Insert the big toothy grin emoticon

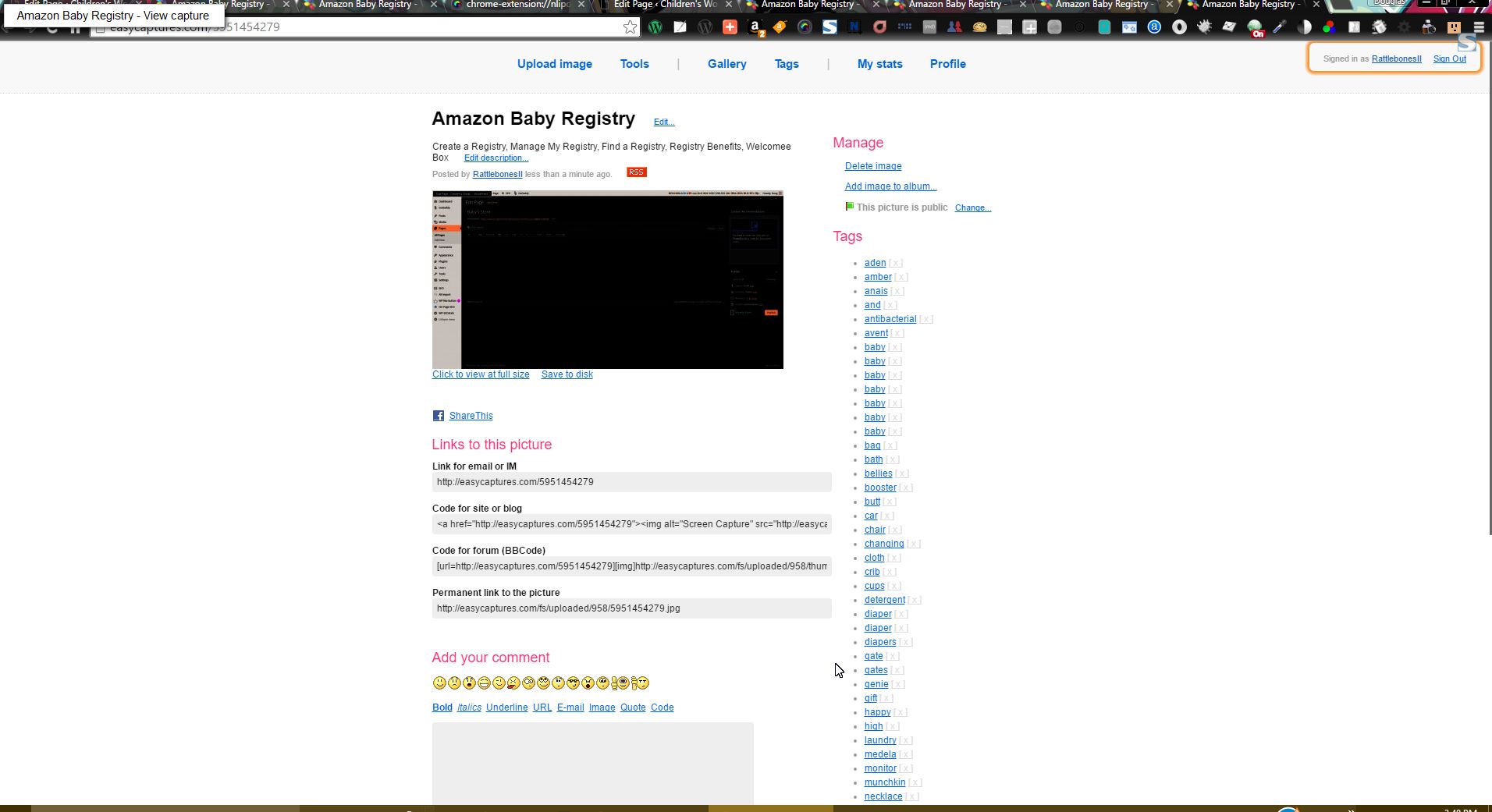point(484,683)
